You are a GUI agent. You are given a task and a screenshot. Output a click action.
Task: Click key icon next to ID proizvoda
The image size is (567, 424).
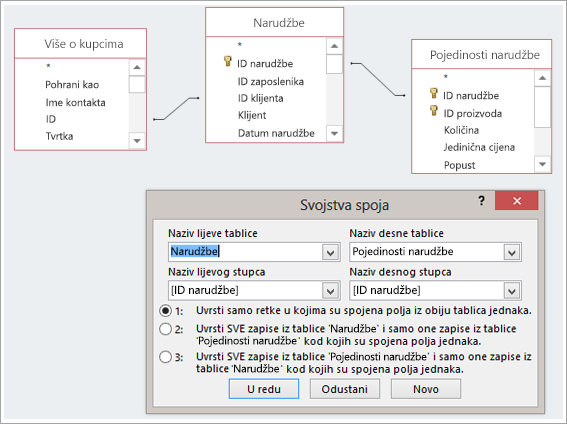(x=434, y=110)
